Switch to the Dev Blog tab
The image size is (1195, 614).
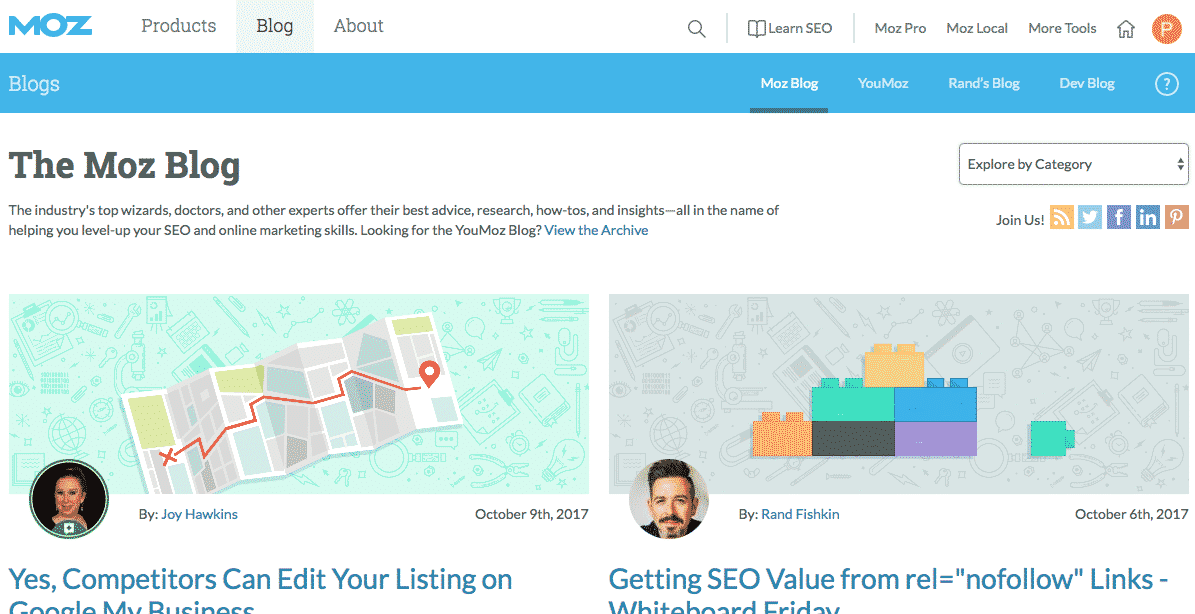(1087, 84)
